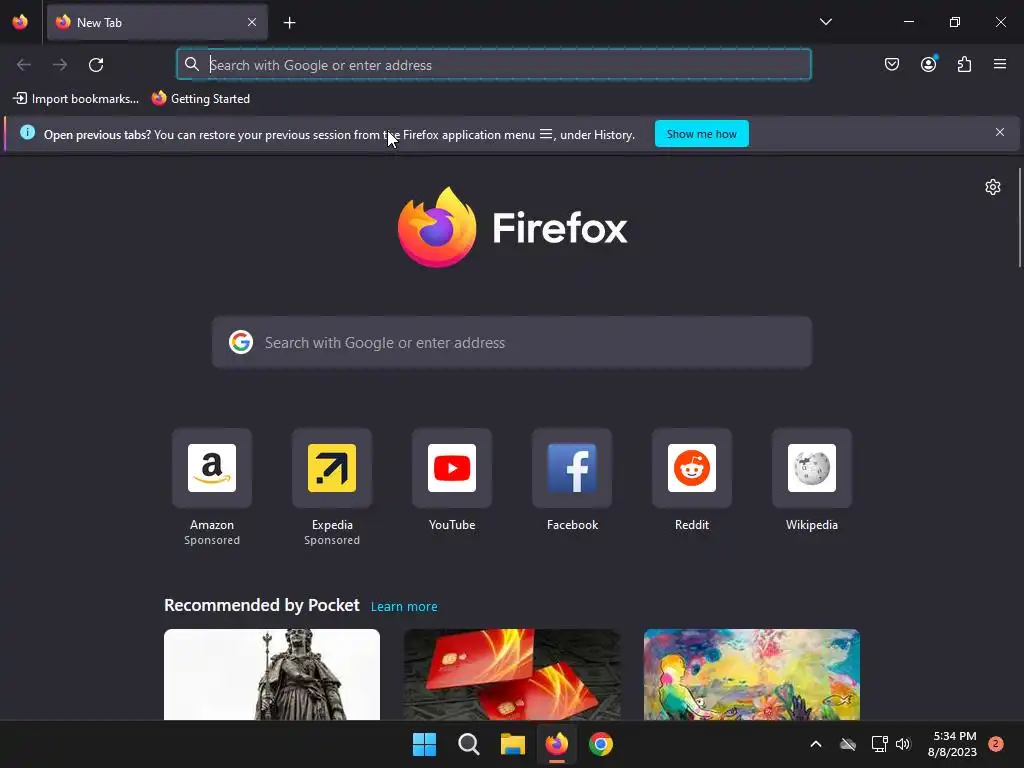Open the Getting Started bookmark

coord(201,99)
